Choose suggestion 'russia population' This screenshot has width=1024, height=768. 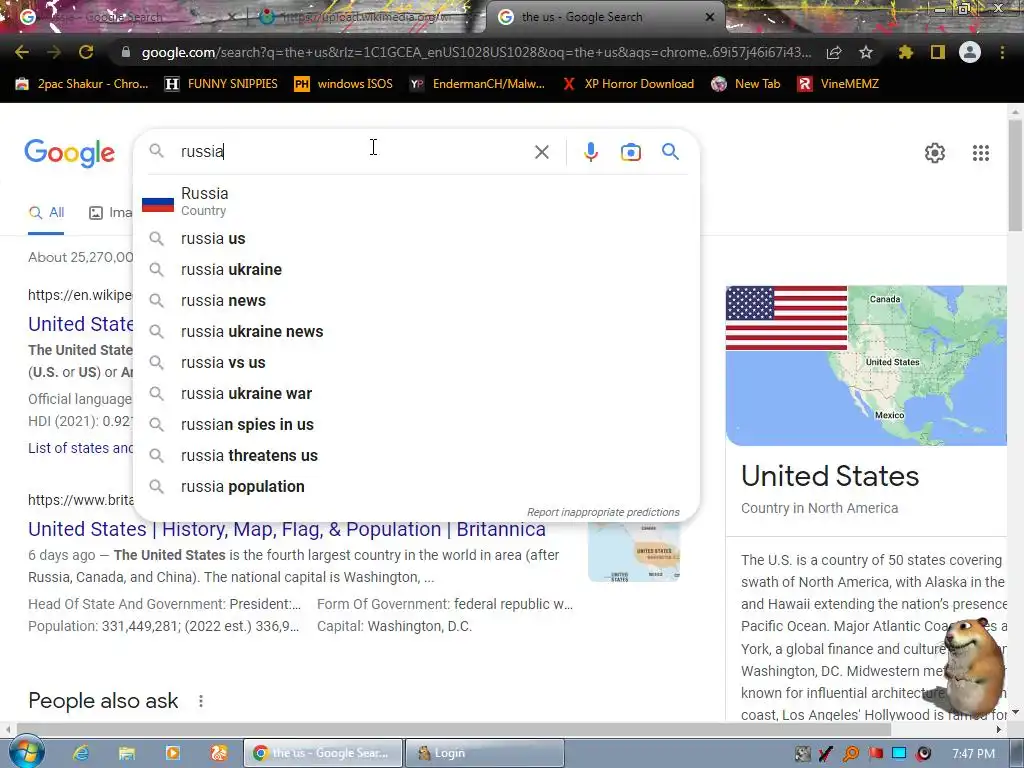click(x=416, y=487)
